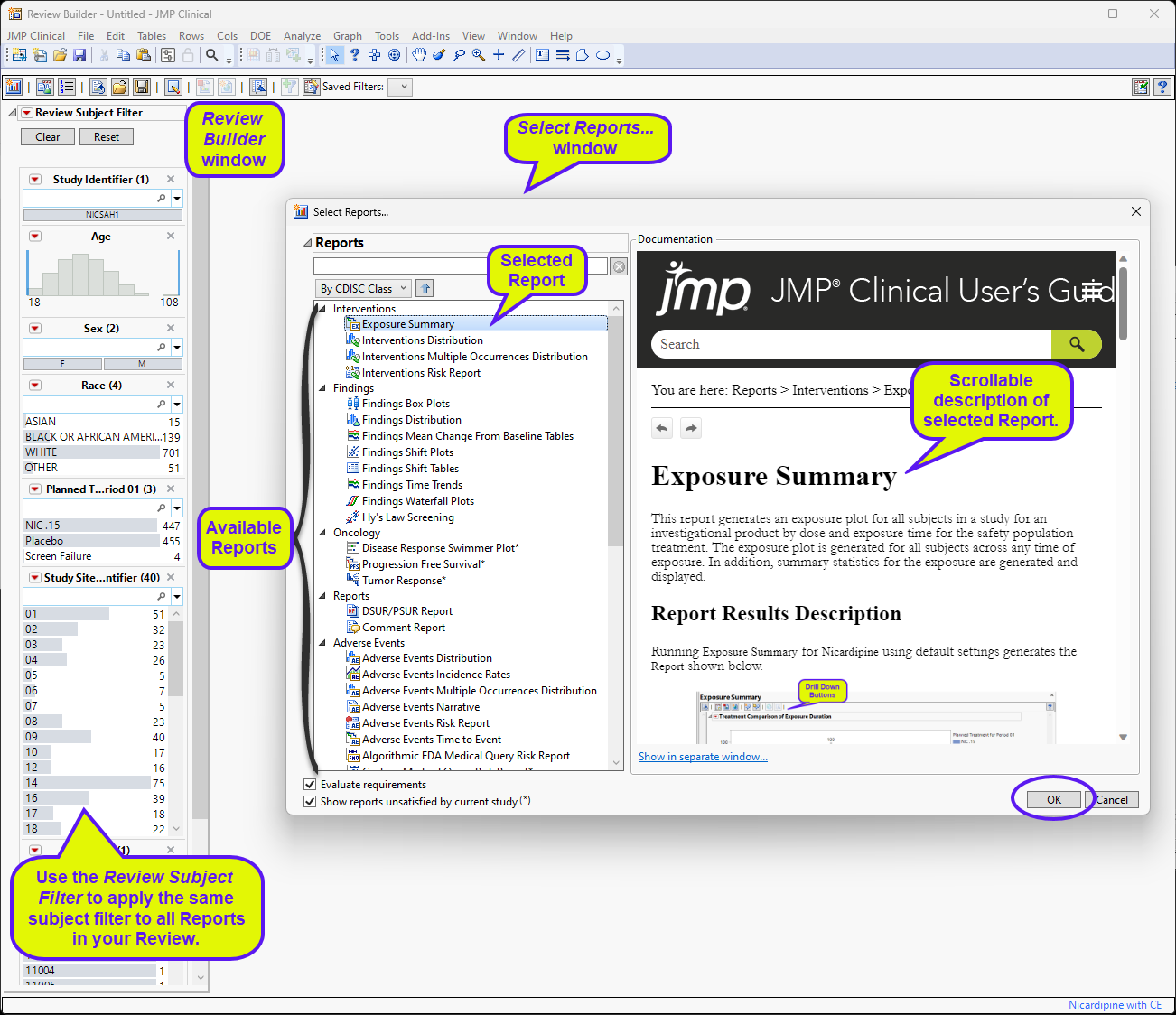Open the DOE menu
Image resolution: width=1176 pixels, height=1015 pixels.
tap(261, 36)
